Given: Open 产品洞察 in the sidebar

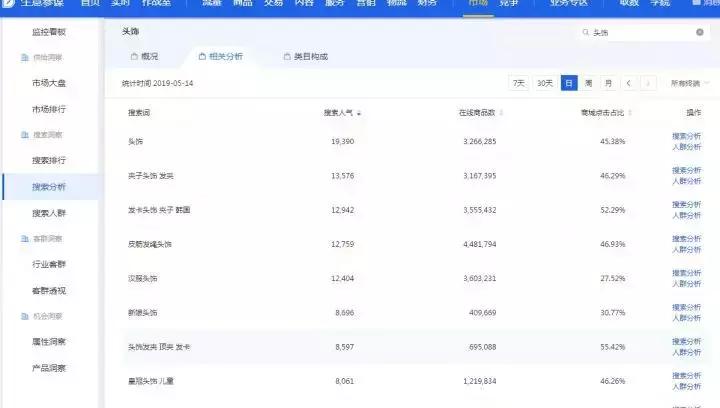Looking at the screenshot, I should [x=49, y=368].
